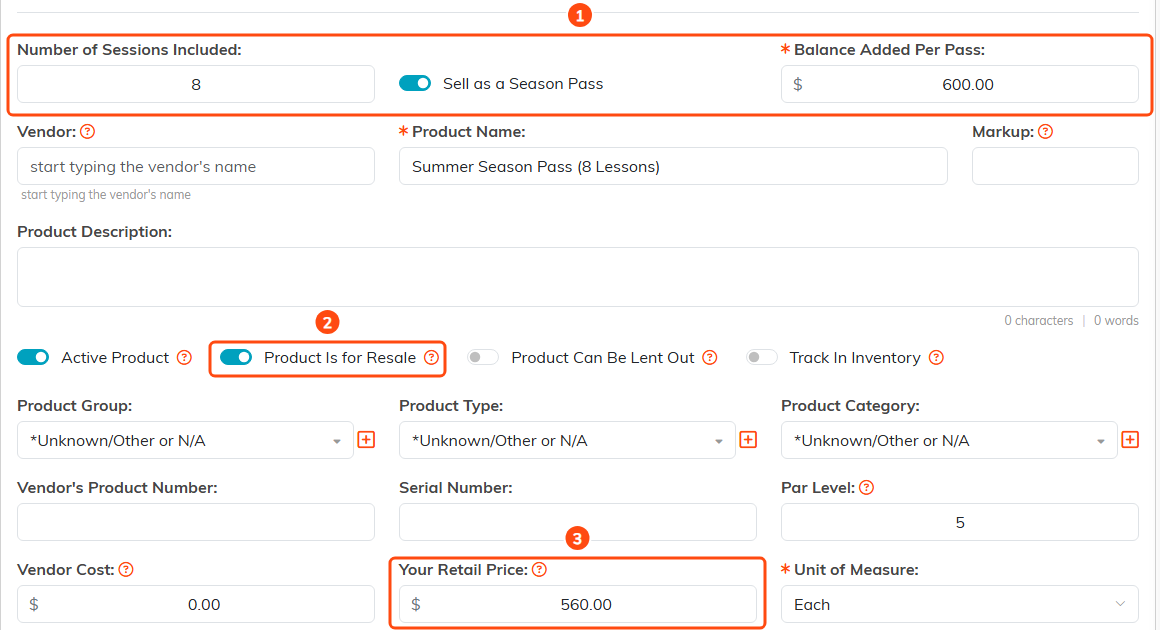
Task: Select the '0 characters' count text
Action: tap(1039, 321)
